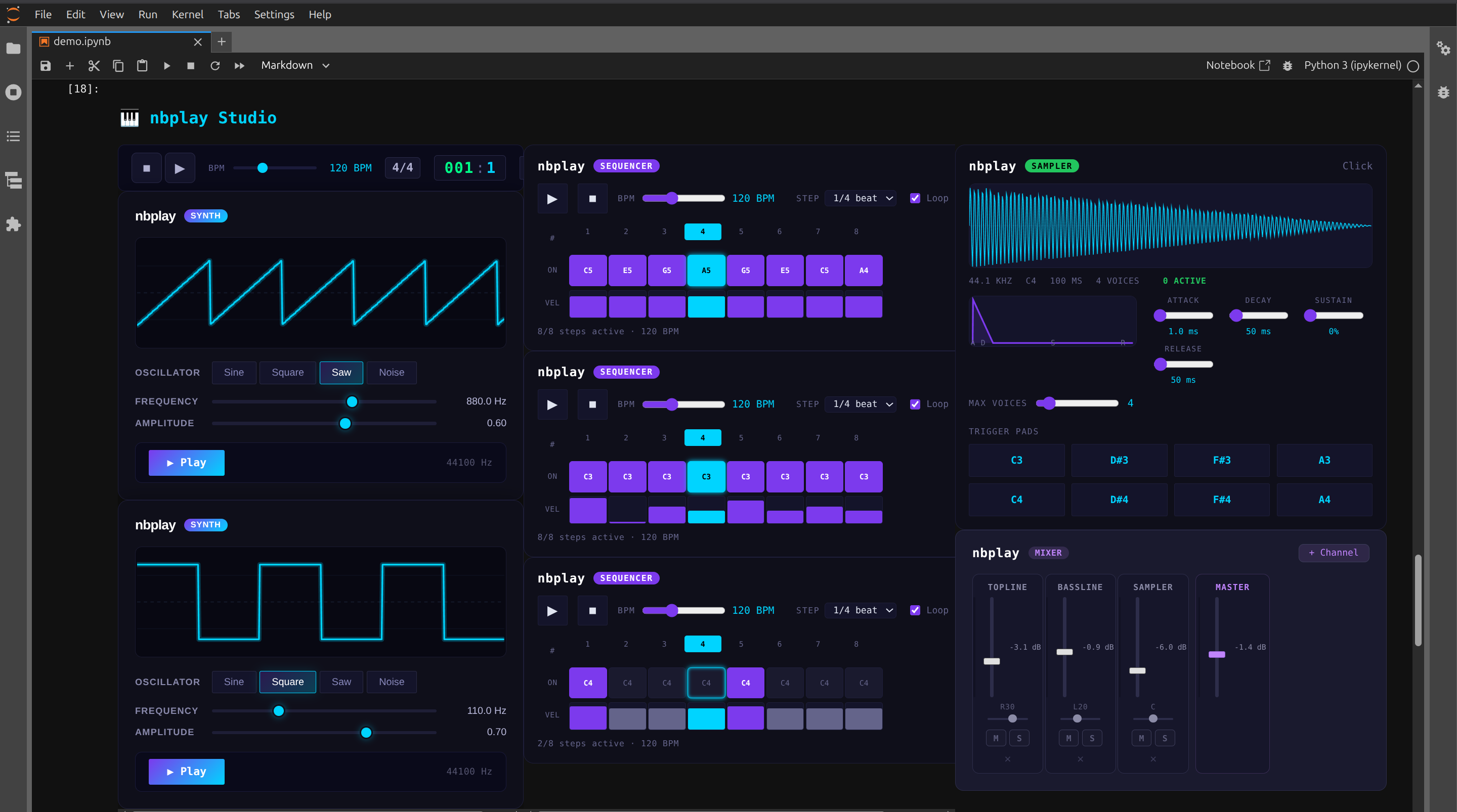Open the extension manager puzzle icon
This screenshot has width=1457, height=812.
click(13, 224)
